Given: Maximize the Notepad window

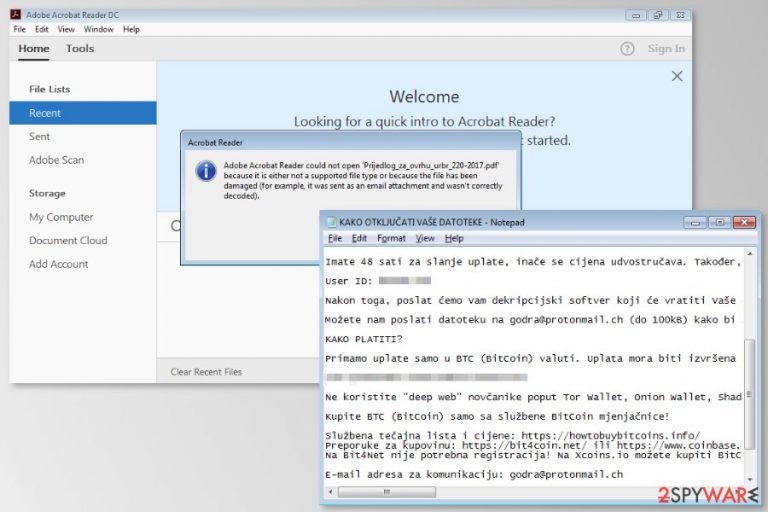Looking at the screenshot, I should [720, 222].
